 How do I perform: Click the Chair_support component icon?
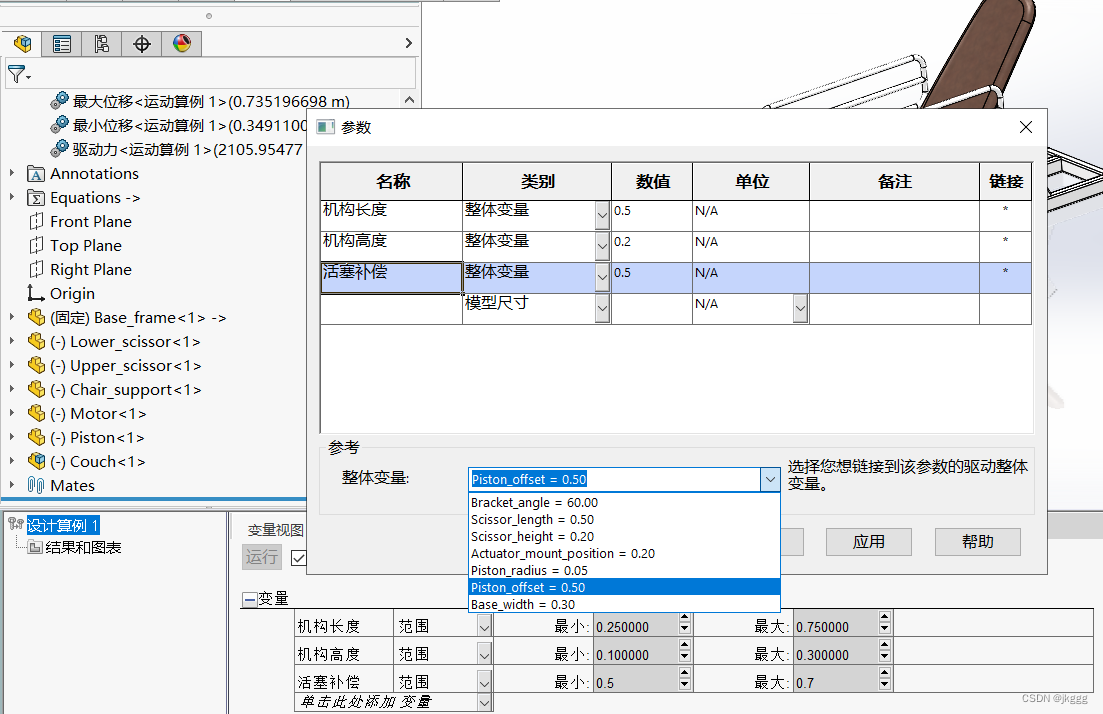(x=37, y=389)
